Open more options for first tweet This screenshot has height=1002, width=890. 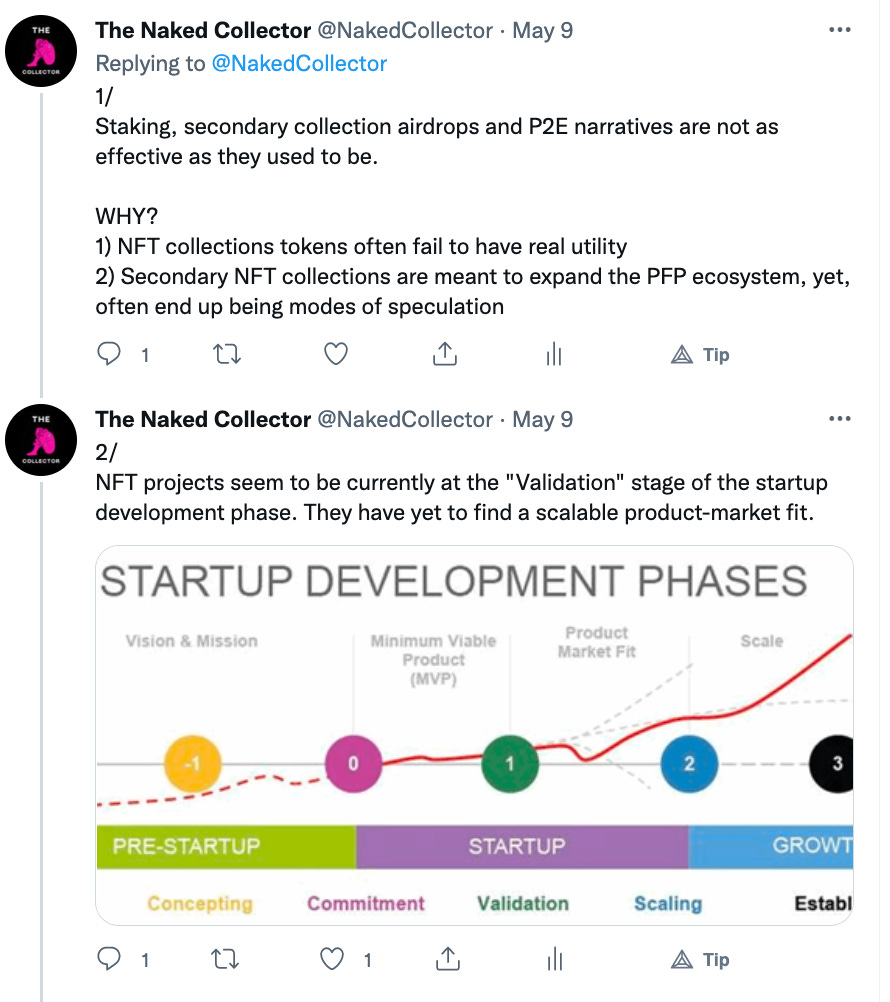(839, 30)
